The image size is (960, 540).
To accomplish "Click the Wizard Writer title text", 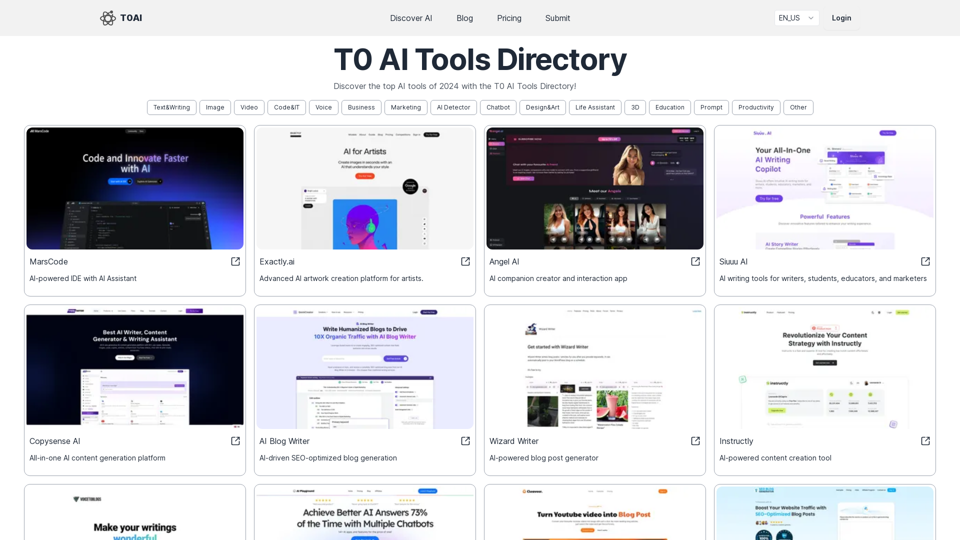I will coord(514,441).
